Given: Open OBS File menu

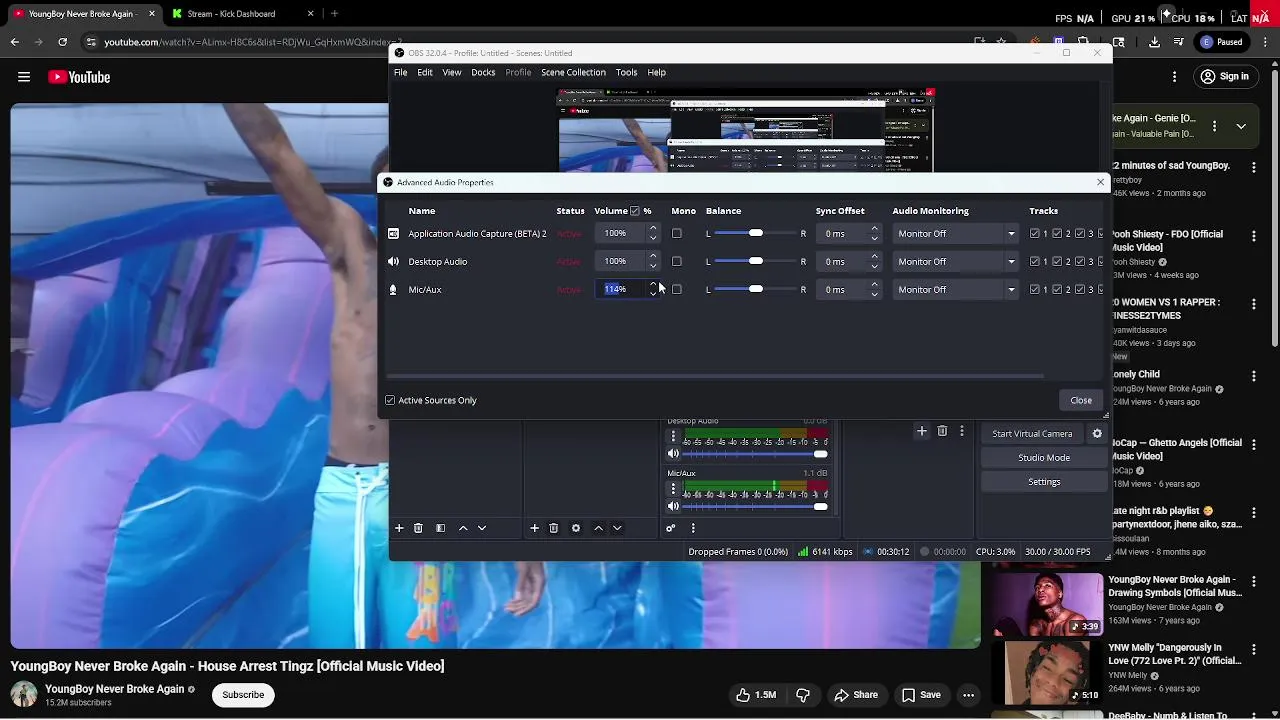Looking at the screenshot, I should point(400,72).
